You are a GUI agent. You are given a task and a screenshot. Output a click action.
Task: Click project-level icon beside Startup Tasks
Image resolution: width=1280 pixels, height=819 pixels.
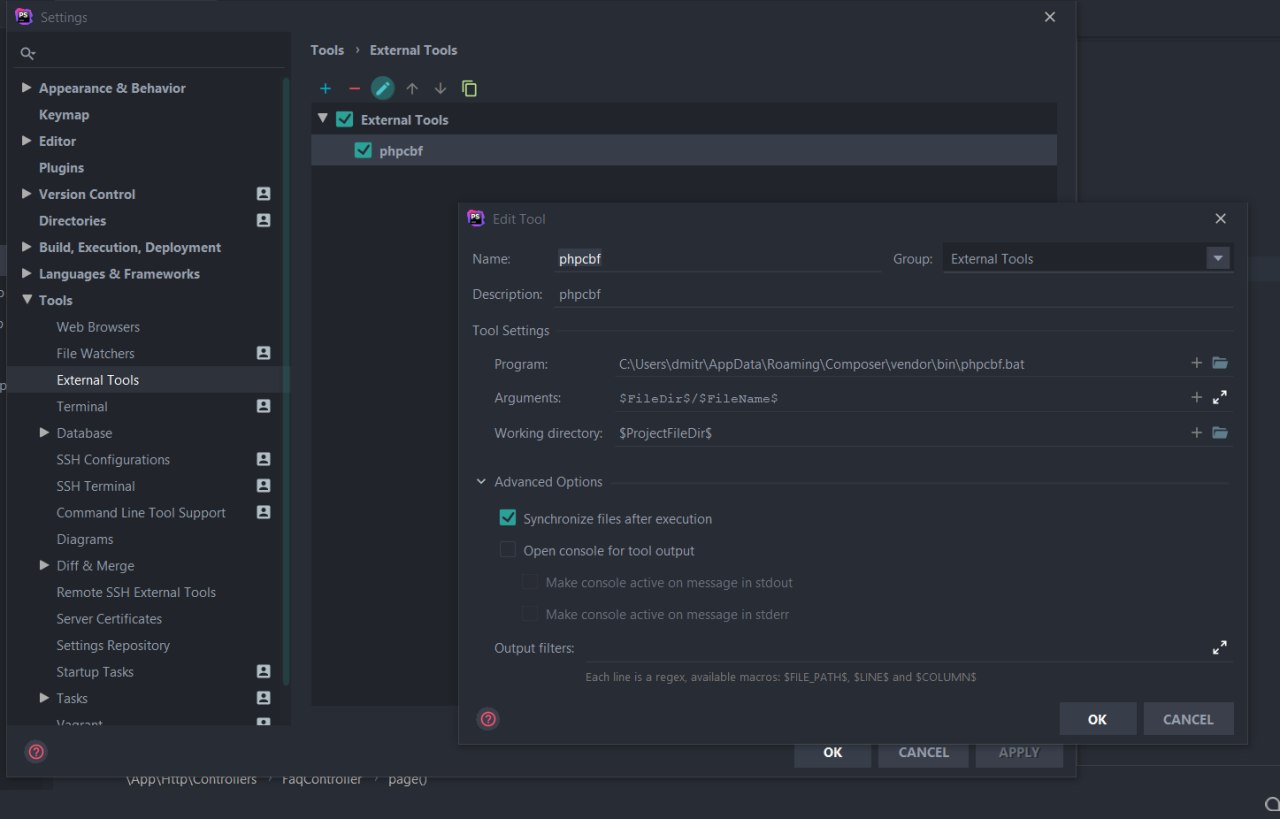tap(263, 671)
